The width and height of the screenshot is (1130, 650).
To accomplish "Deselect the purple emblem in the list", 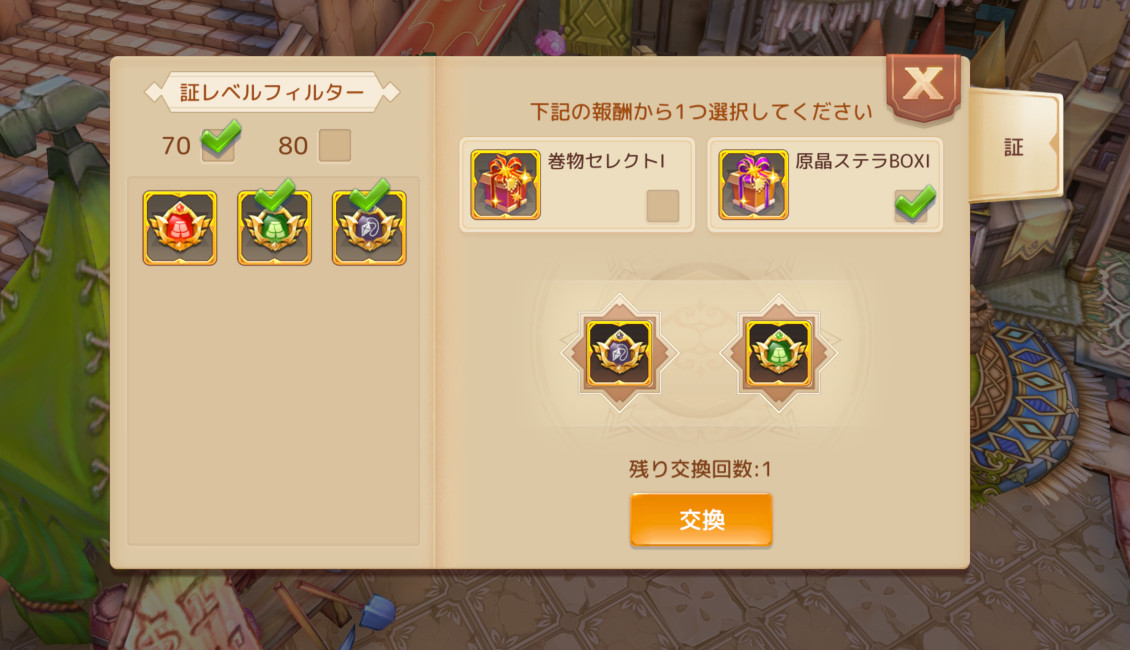I will (x=369, y=228).
